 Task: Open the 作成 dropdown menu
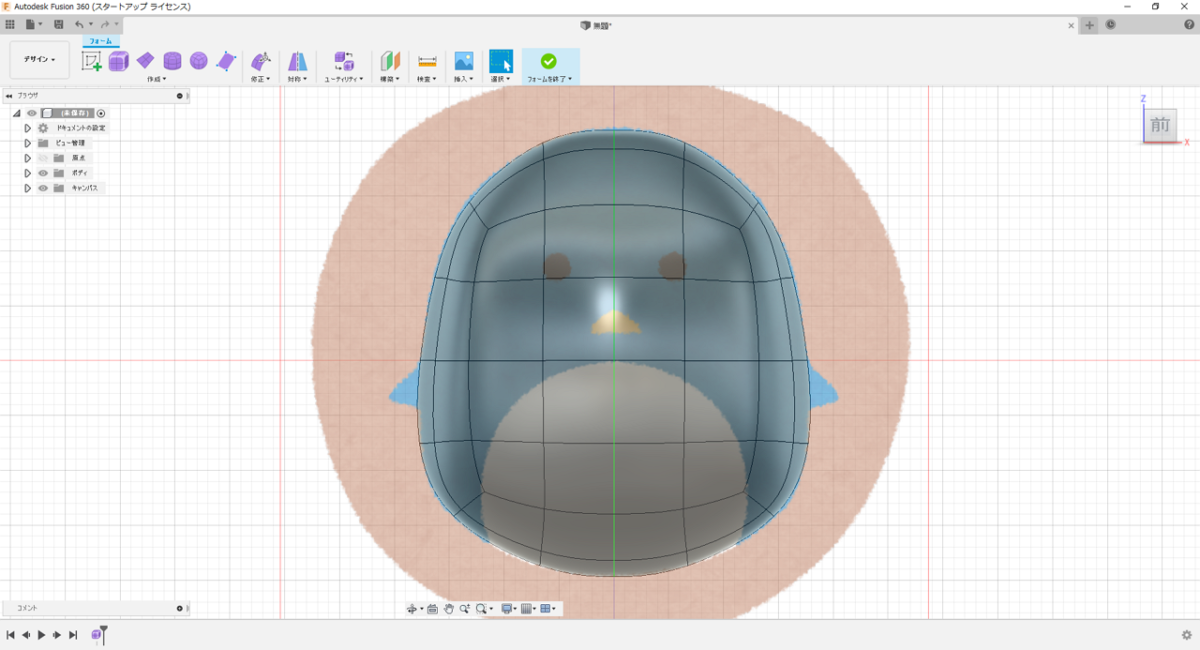(157, 79)
